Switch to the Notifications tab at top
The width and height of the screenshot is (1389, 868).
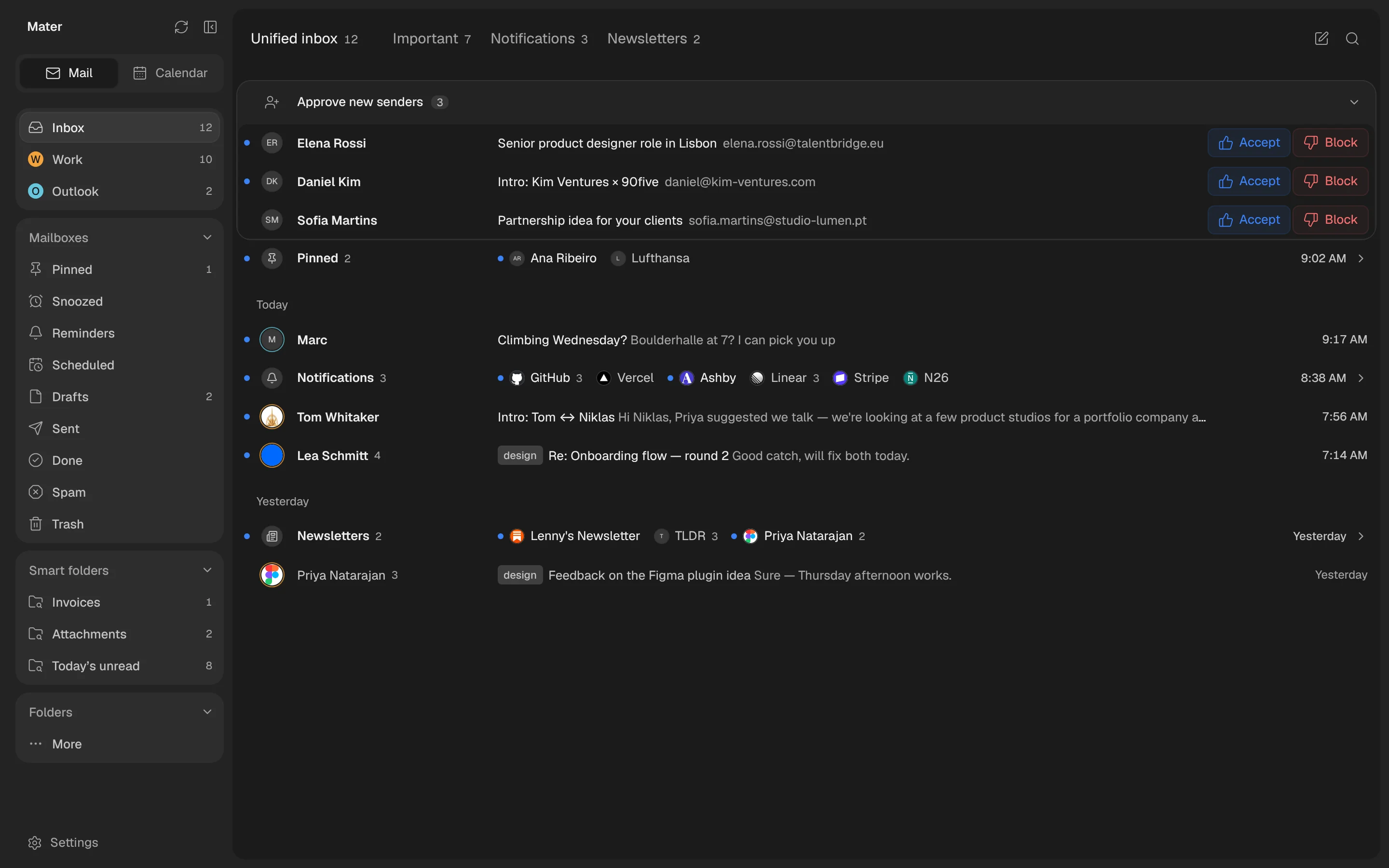(x=539, y=39)
